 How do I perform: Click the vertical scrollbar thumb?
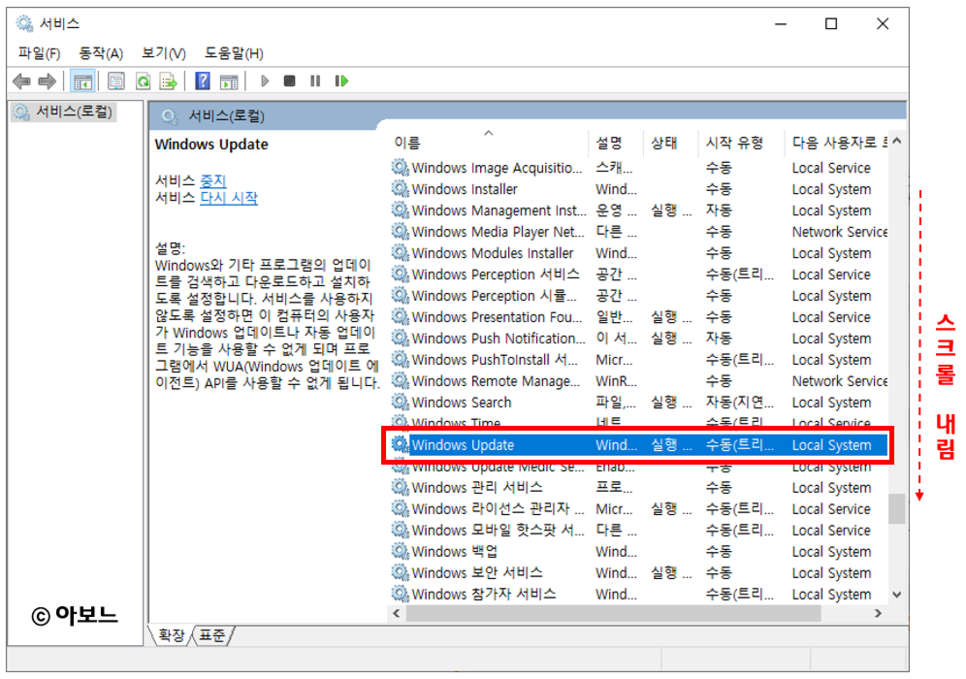897,508
